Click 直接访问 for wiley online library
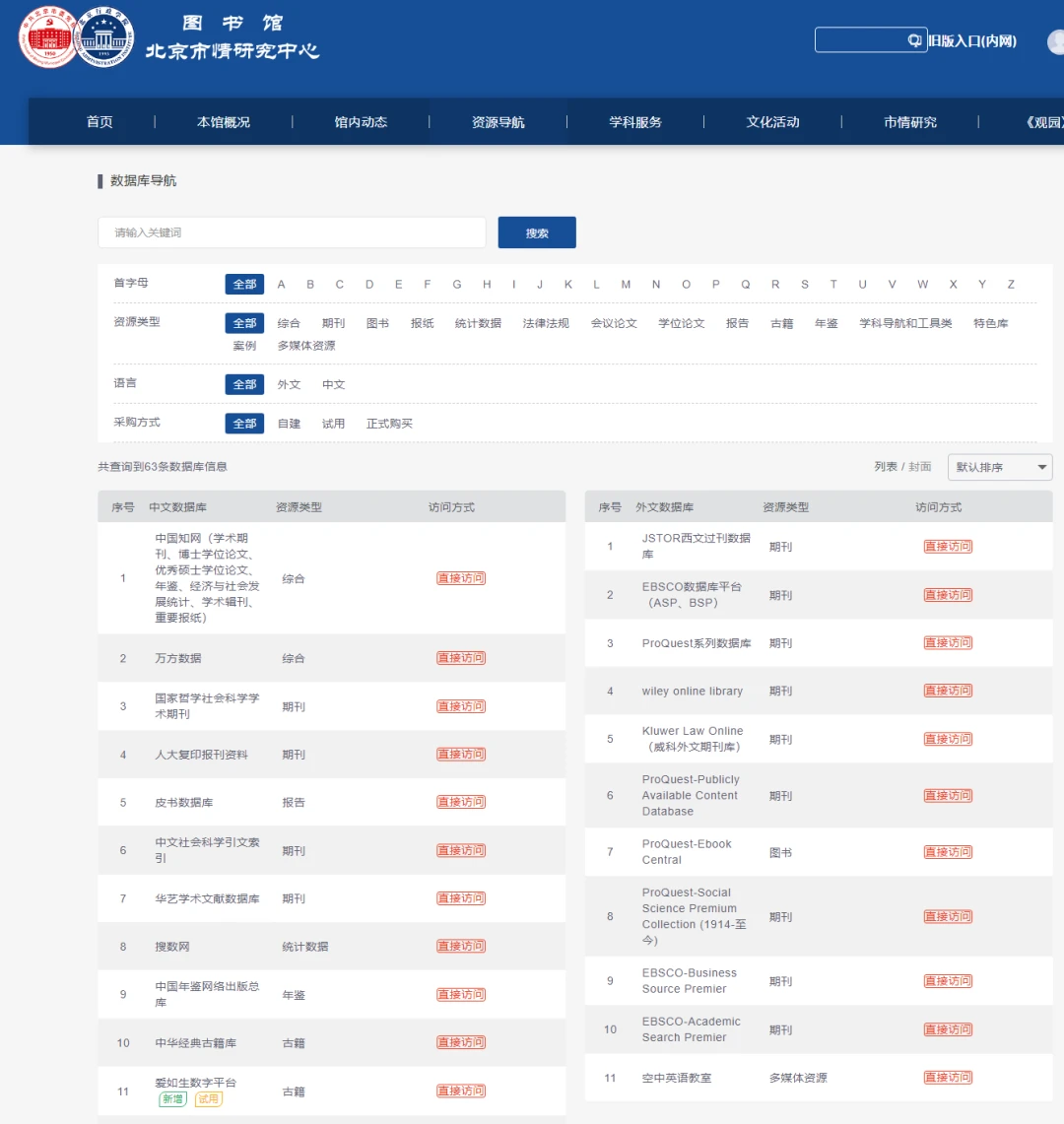The height and width of the screenshot is (1124, 1064). pyautogui.click(x=948, y=691)
